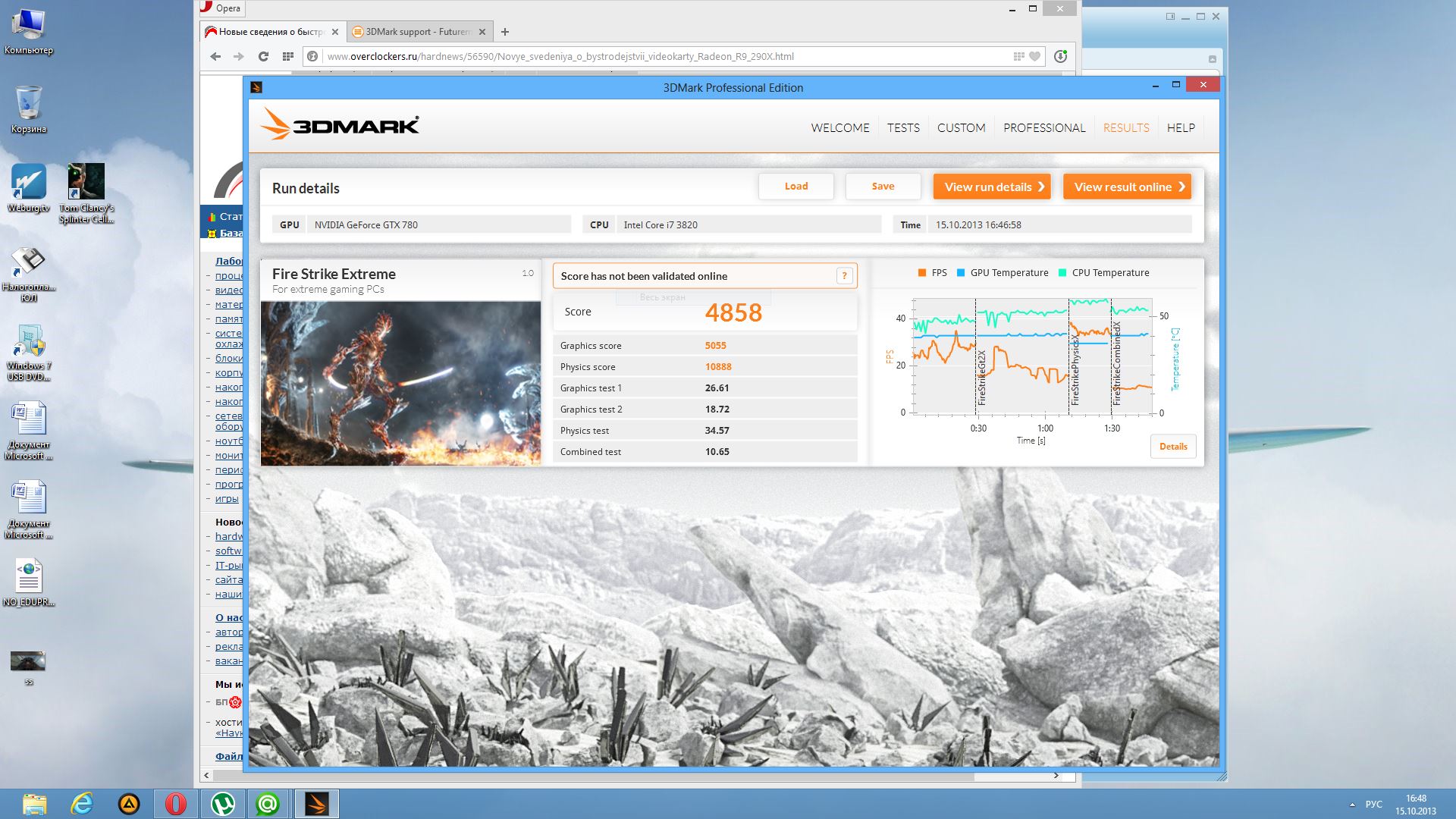The width and height of the screenshot is (1456, 819).
Task: Click the Opera address bar URL
Action: pyautogui.click(x=560, y=56)
